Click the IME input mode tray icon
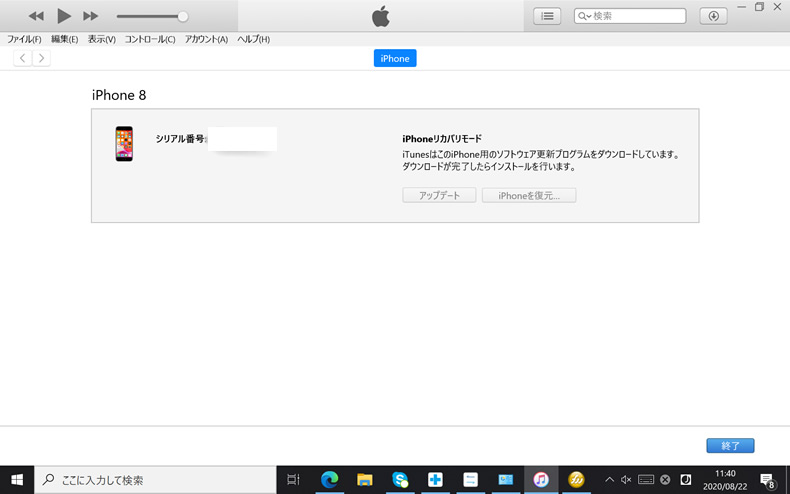This screenshot has height=494, width=790. tap(686, 480)
